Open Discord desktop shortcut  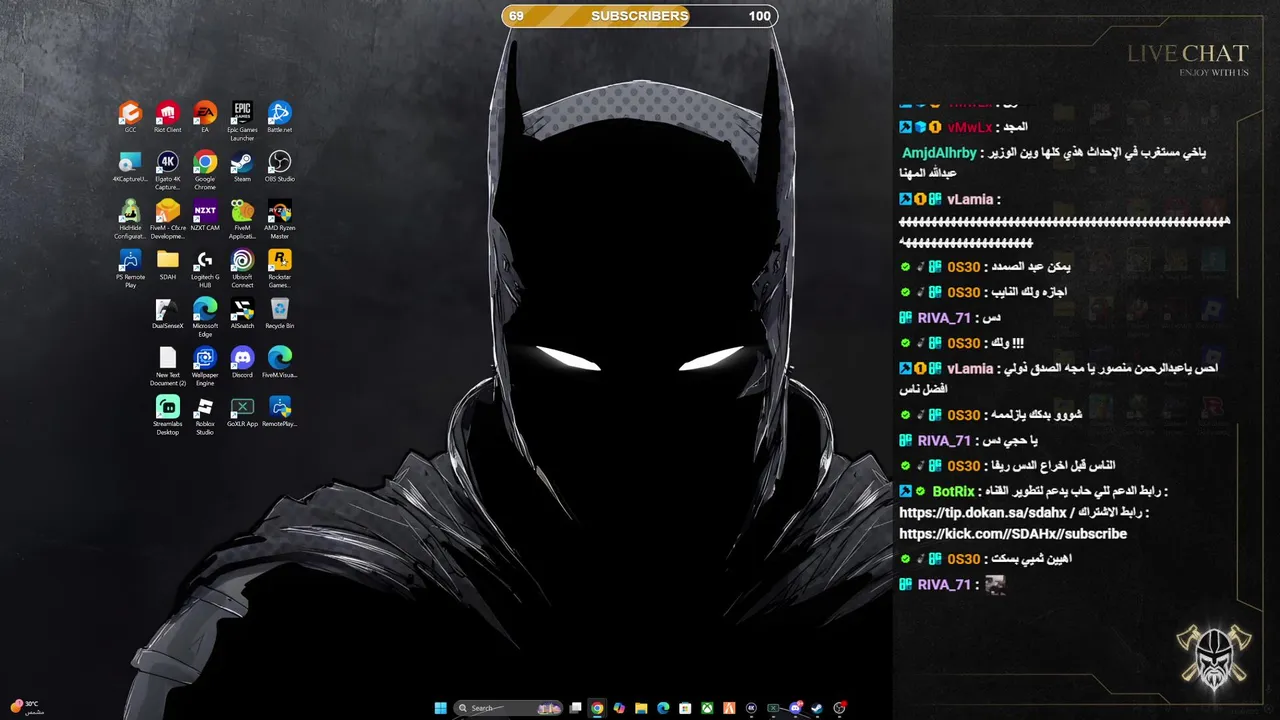click(242, 362)
